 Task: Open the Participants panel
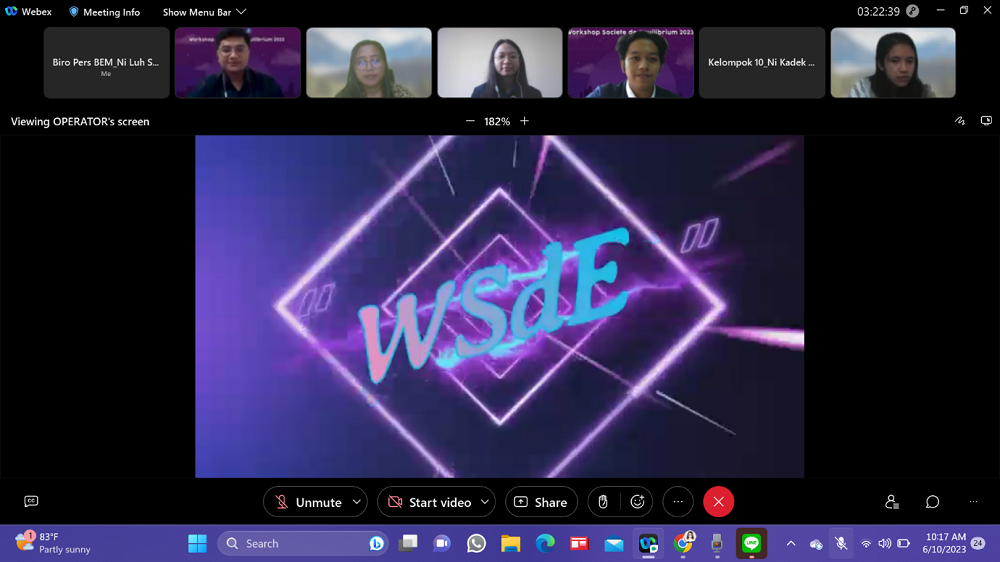[x=892, y=502]
